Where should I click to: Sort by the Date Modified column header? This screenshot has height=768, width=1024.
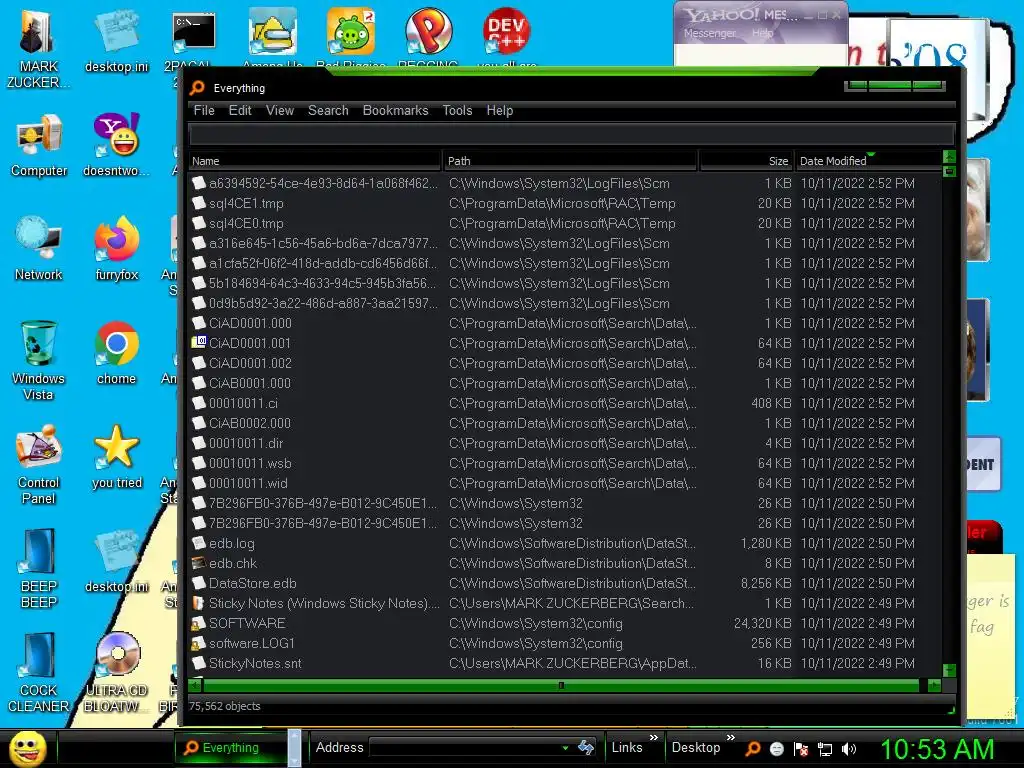tap(869, 161)
